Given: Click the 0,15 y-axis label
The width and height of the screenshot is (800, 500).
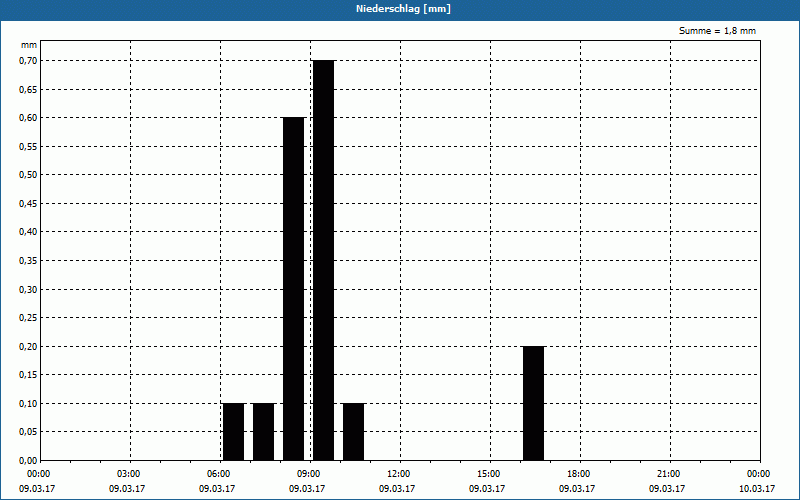Looking at the screenshot, I should 28,375.
